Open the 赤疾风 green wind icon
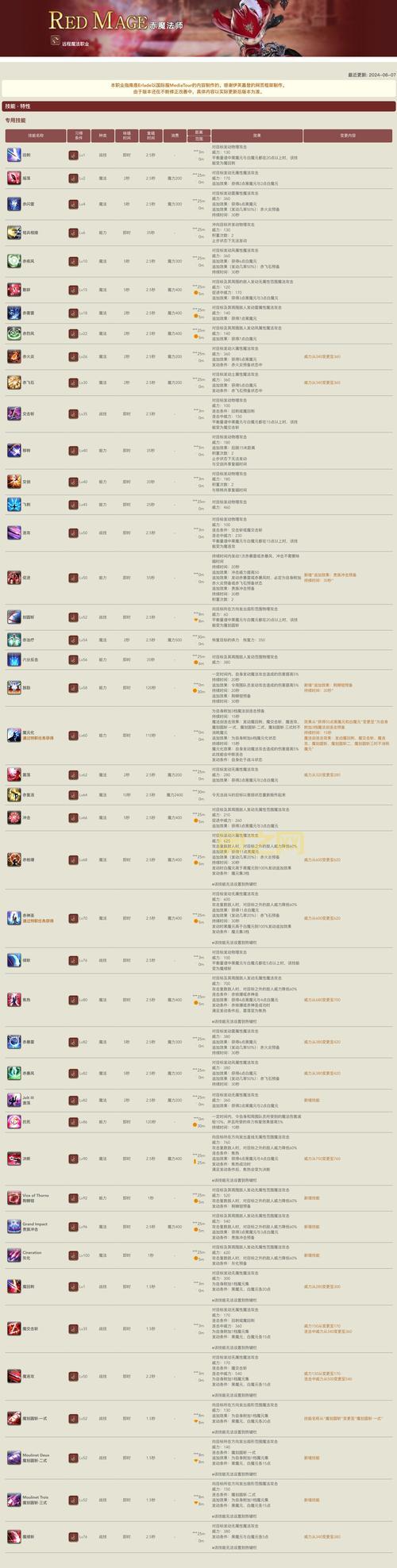Viewport: 397px width, 1568px height. (x=14, y=260)
